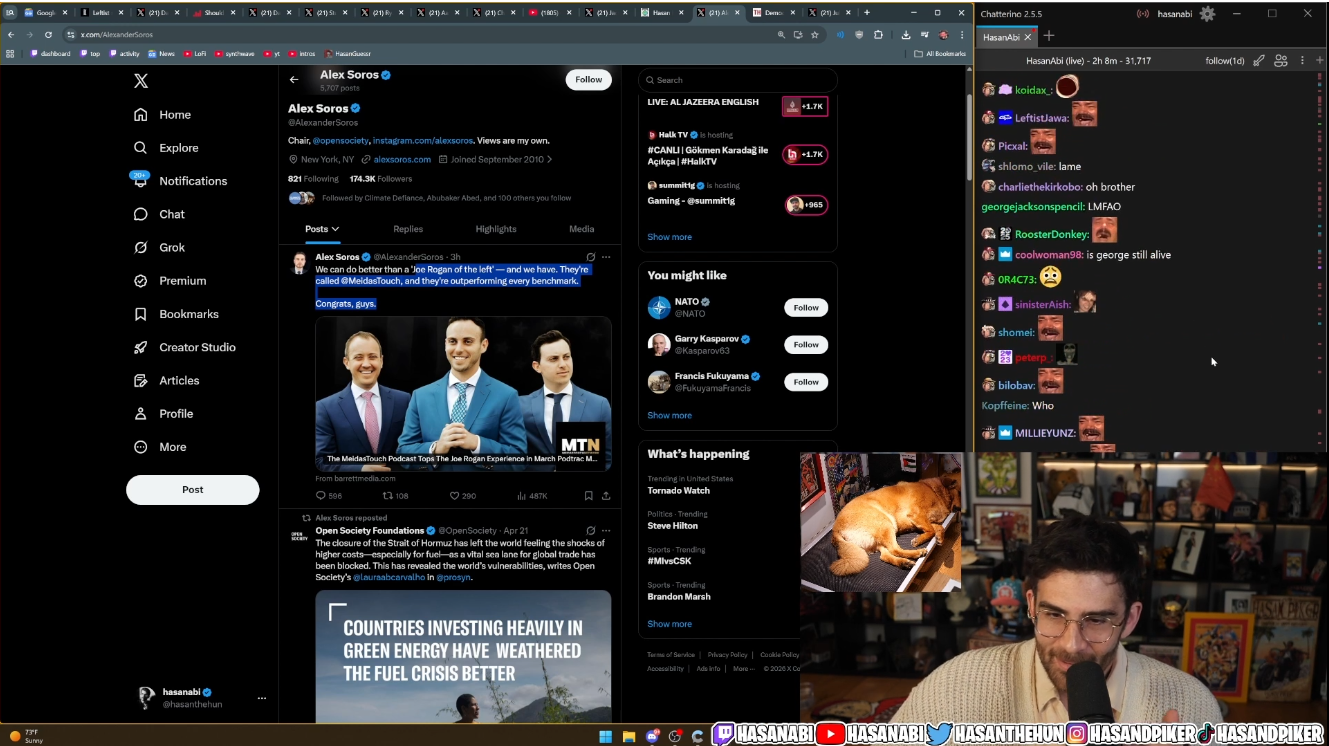Expand the joined September 2010 details chevron
1329x746 pixels.
pyautogui.click(x=549, y=160)
